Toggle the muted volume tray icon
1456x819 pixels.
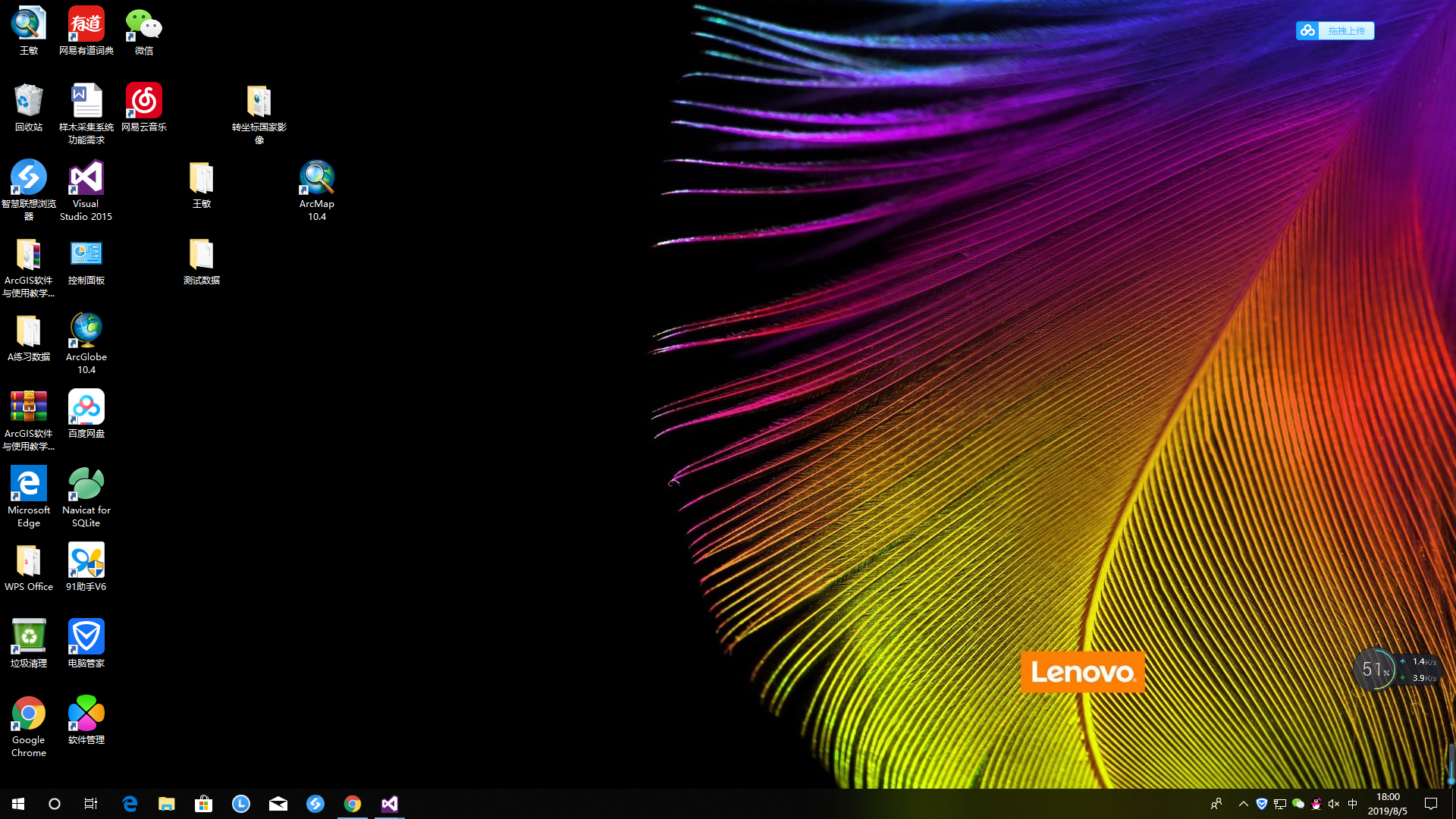tap(1334, 804)
